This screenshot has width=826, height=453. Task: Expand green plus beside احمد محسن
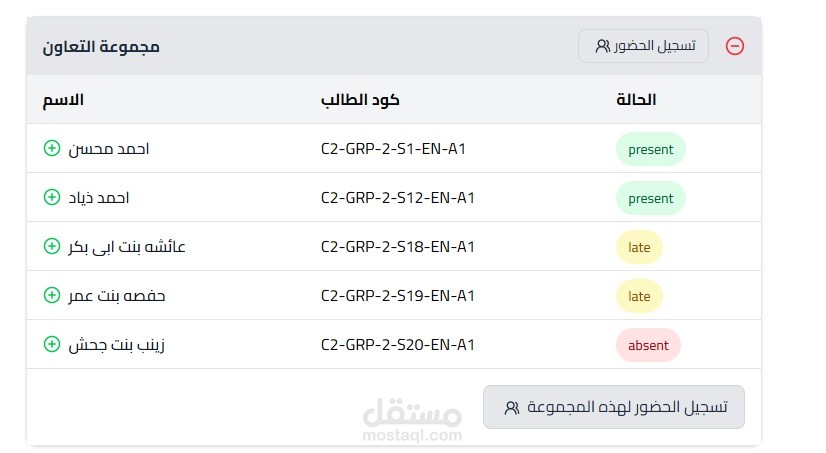tap(52, 148)
